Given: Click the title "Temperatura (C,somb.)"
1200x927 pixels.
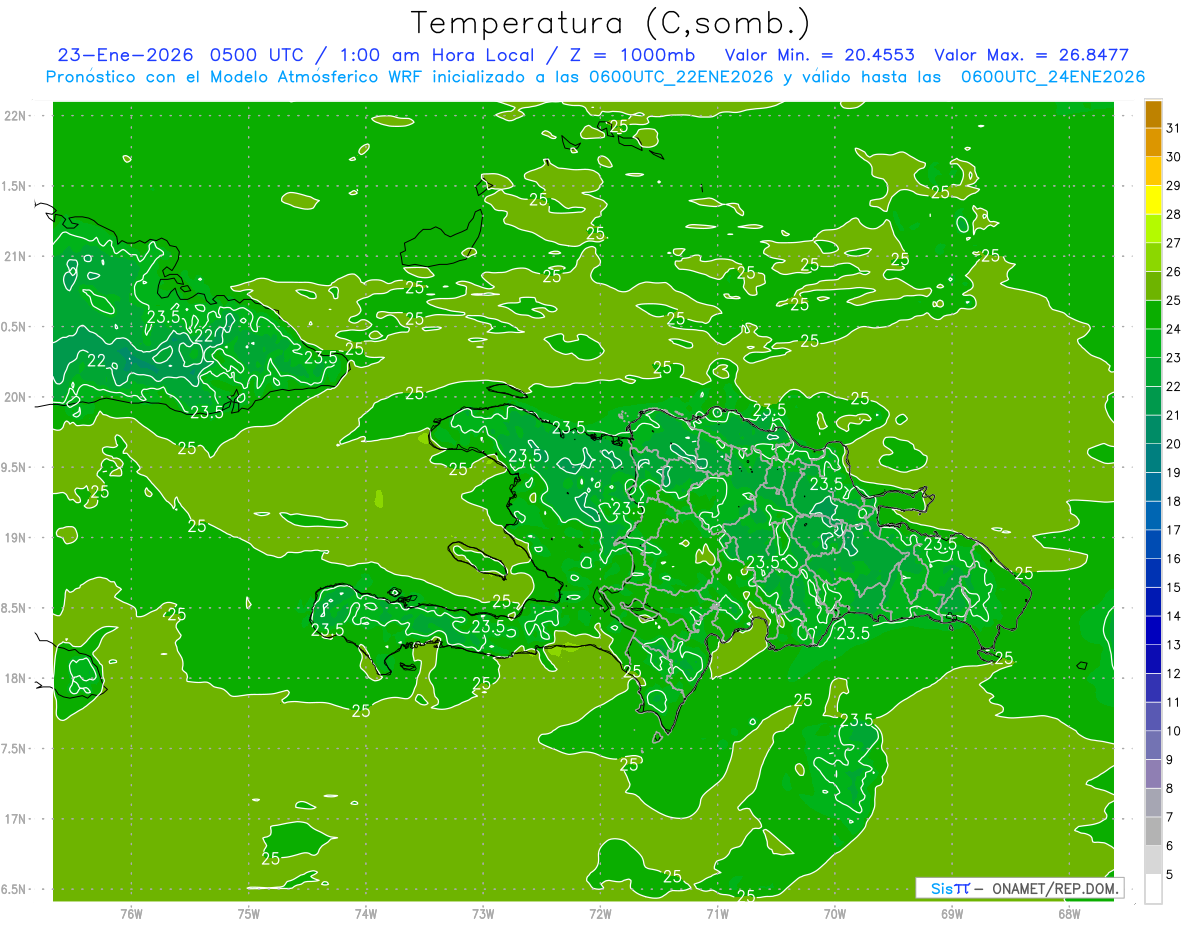Looking at the screenshot, I should (611, 24).
